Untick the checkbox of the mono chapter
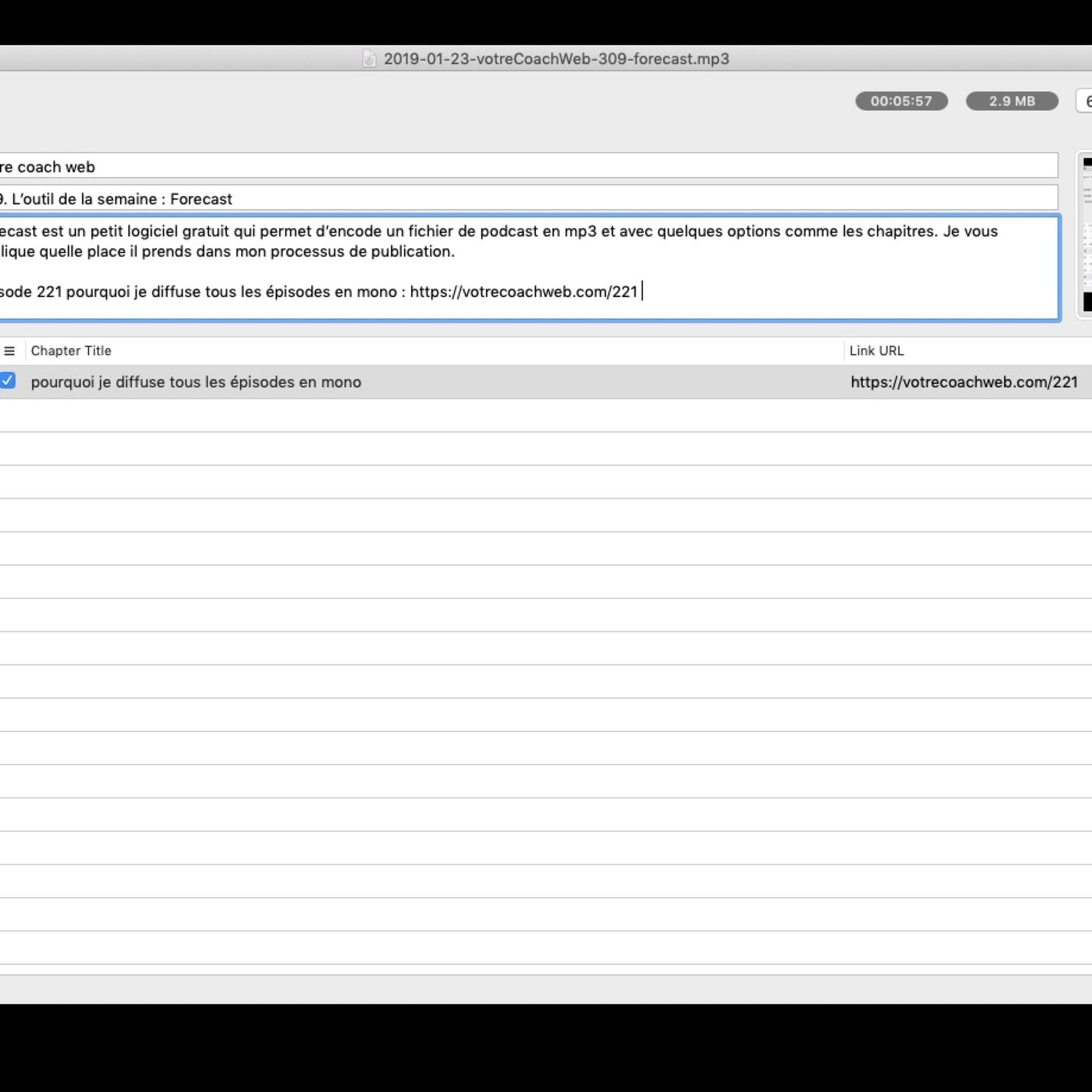Image resolution: width=1092 pixels, height=1092 pixels. [8, 381]
